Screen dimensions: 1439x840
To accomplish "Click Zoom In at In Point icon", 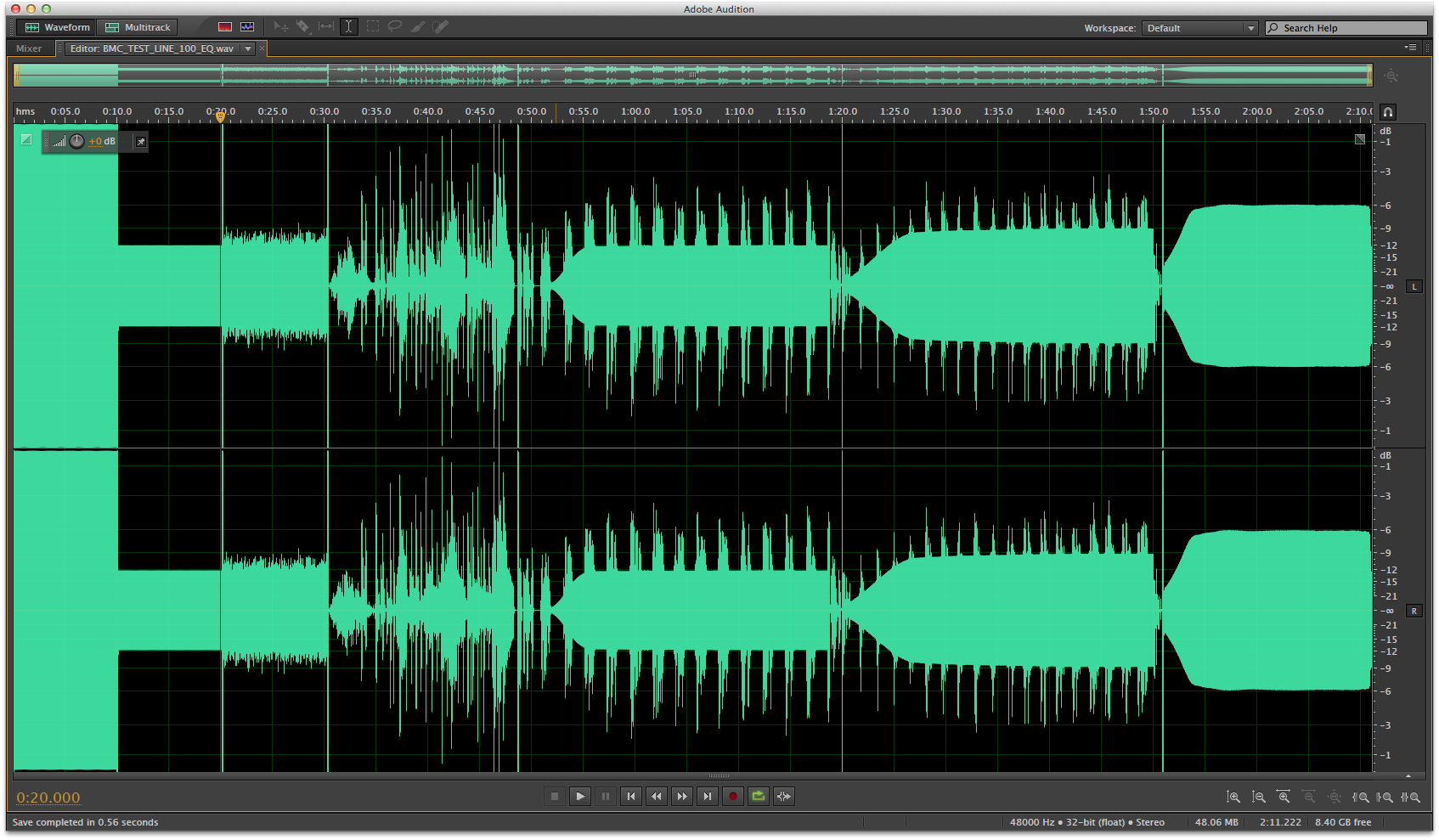I will (1360, 798).
